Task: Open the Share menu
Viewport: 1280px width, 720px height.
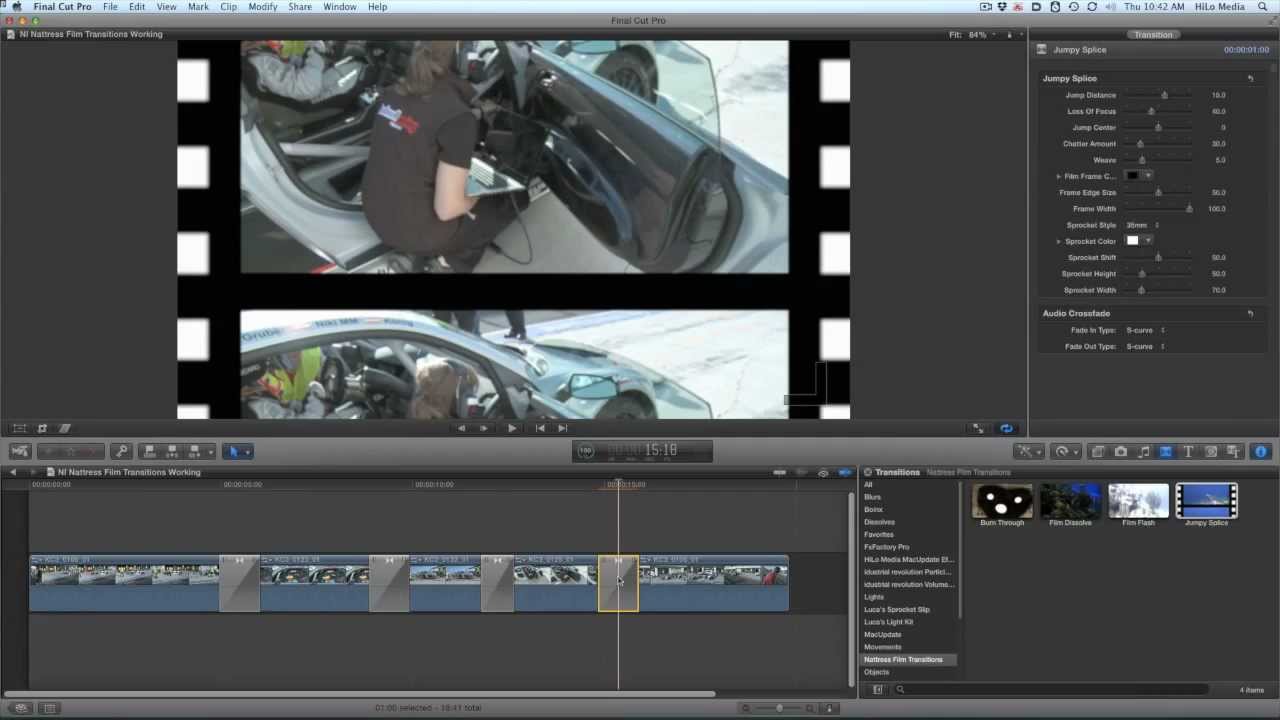Action: tap(300, 7)
